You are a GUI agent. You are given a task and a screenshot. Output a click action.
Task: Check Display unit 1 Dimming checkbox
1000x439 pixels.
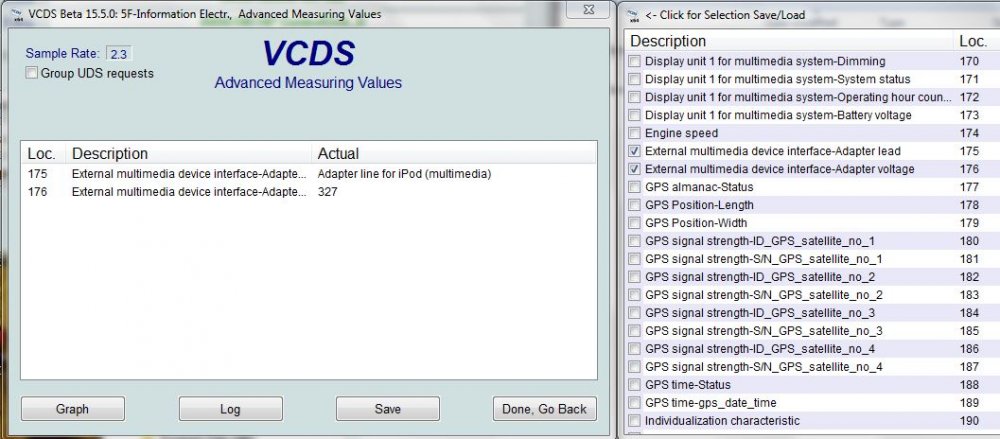(635, 62)
